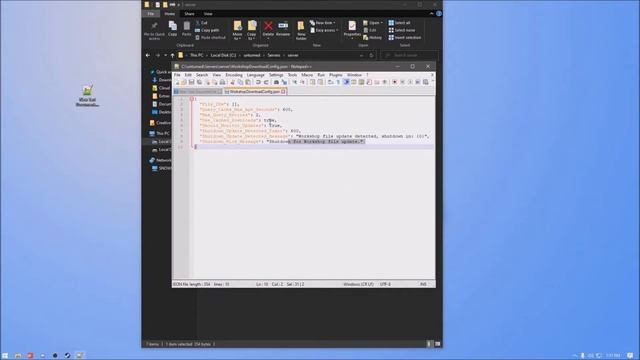Click the Explorer Back navigation arrow
This screenshot has width=640, height=360.
(x=148, y=56)
